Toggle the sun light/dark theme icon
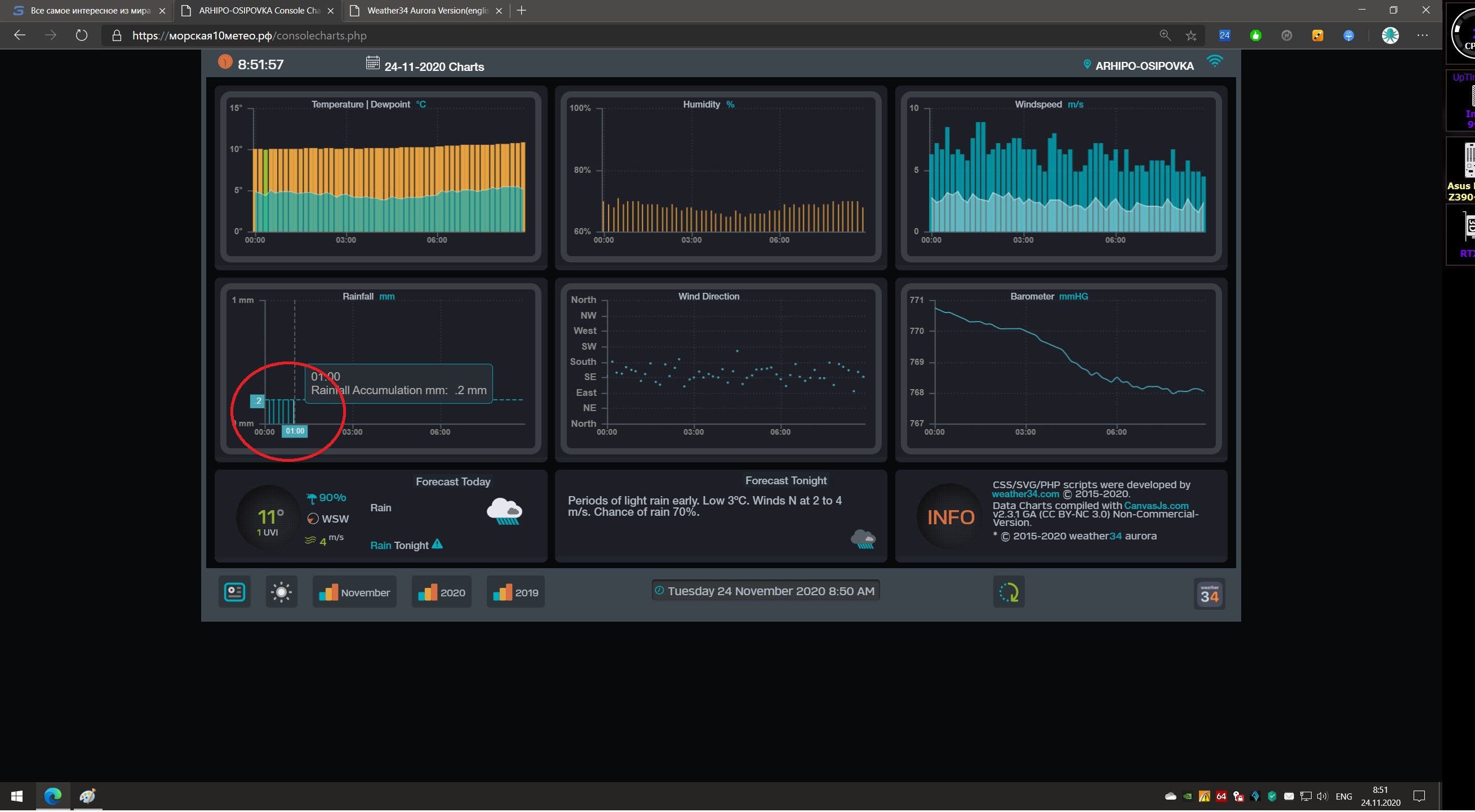 (x=281, y=593)
